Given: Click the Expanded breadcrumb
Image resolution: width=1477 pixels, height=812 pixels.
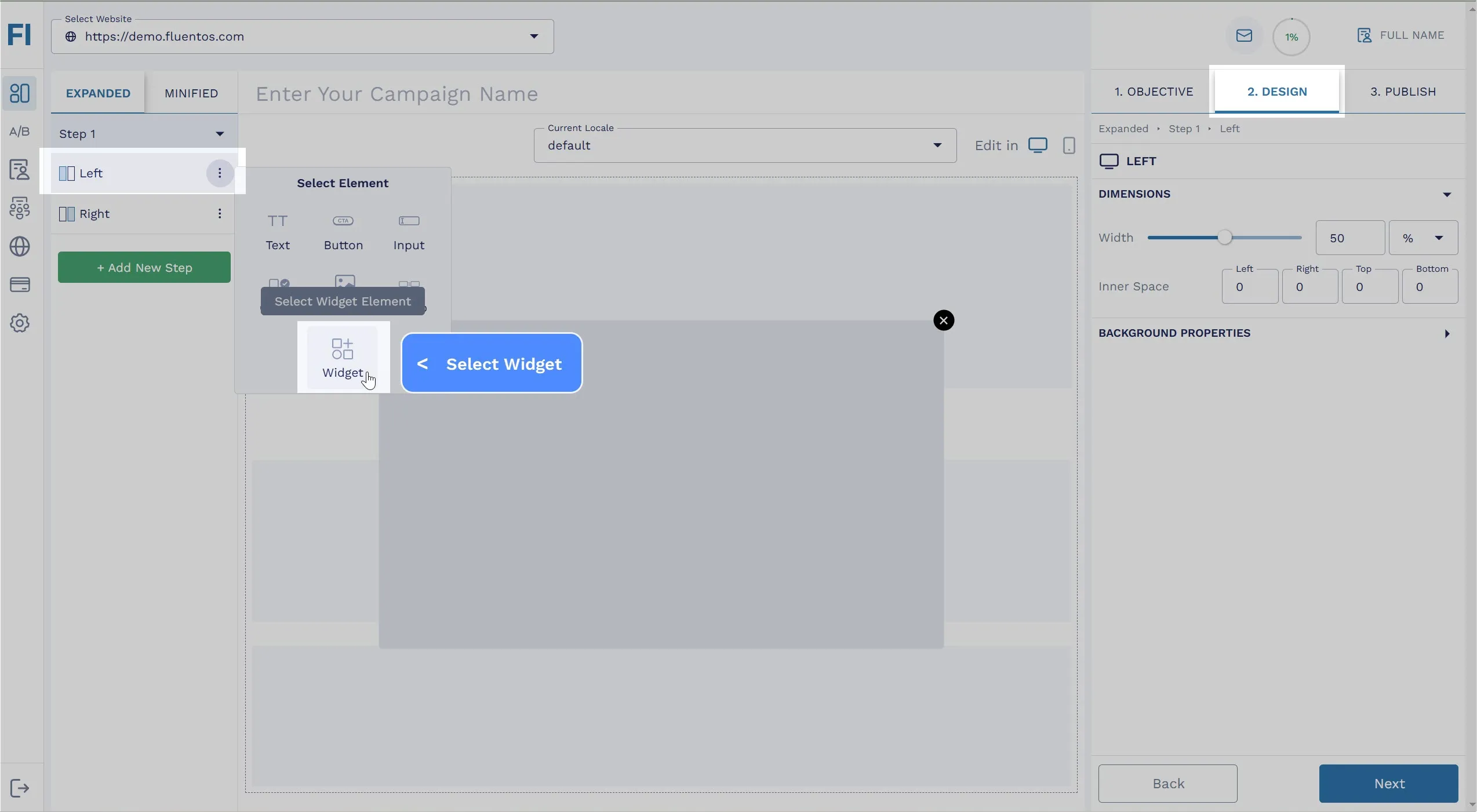Looking at the screenshot, I should click(x=1123, y=129).
